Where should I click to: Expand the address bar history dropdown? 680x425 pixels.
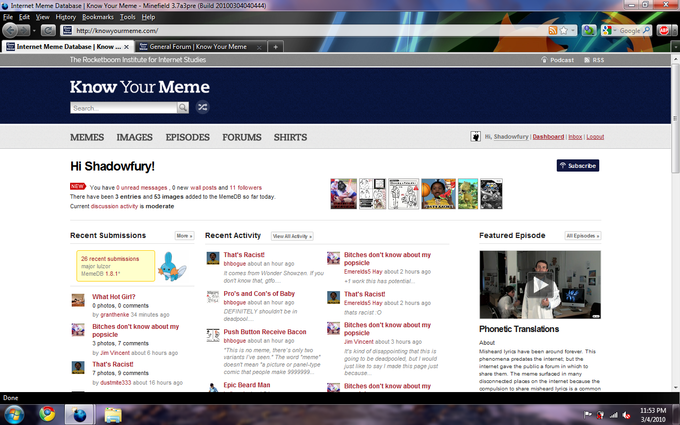point(573,30)
